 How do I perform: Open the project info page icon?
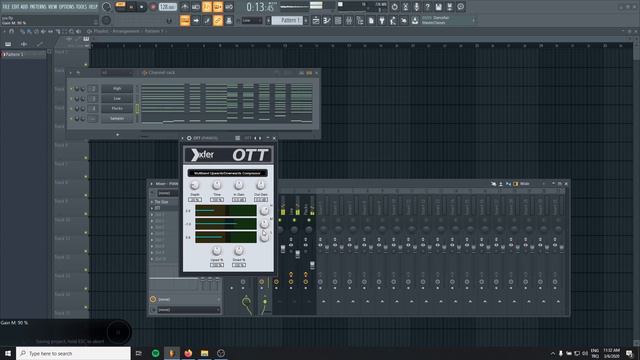pos(371,20)
